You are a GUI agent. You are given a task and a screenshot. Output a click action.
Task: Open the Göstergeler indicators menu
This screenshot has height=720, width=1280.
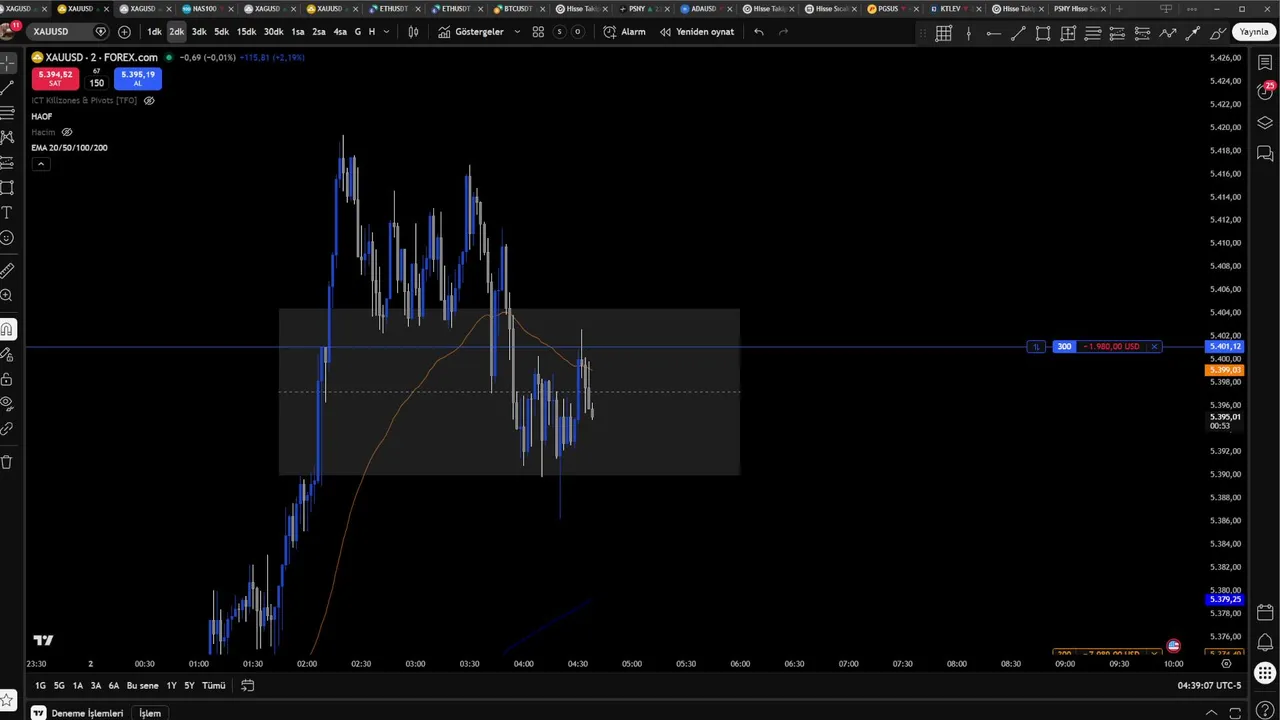[471, 32]
